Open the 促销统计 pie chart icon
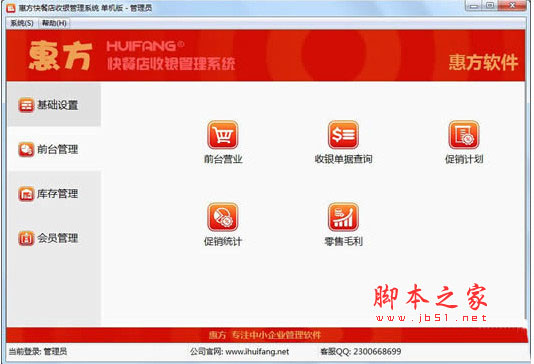534x364 pixels. [x=223, y=217]
